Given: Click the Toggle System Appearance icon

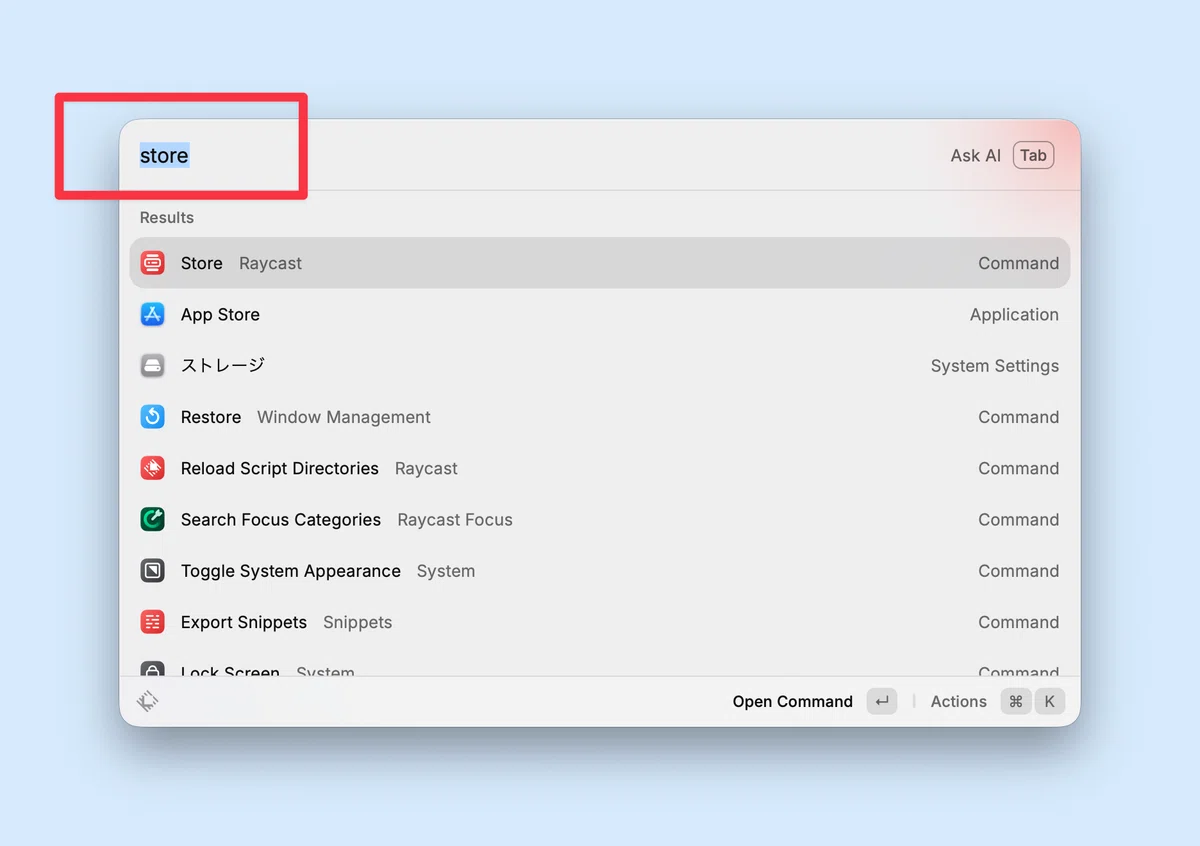Looking at the screenshot, I should 152,571.
